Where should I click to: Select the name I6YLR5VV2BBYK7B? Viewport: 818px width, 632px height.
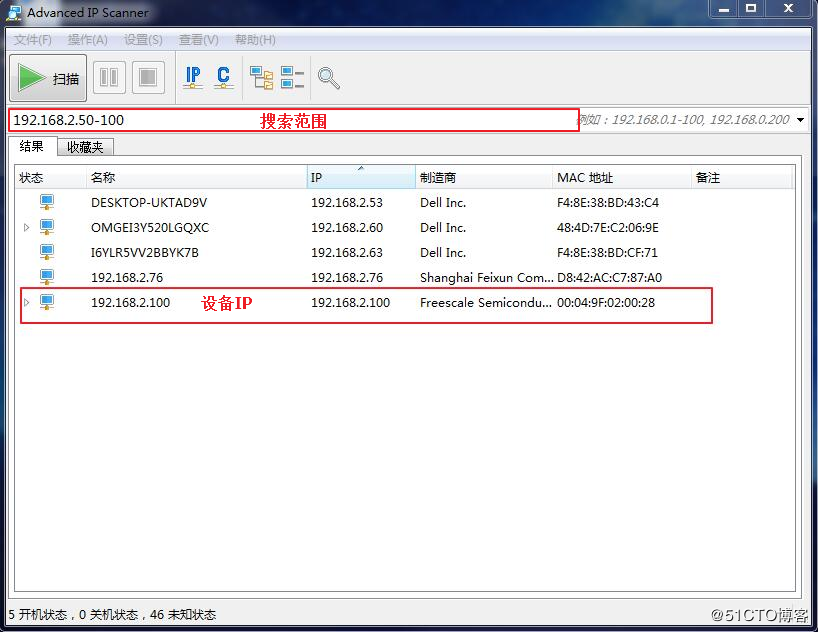145,253
